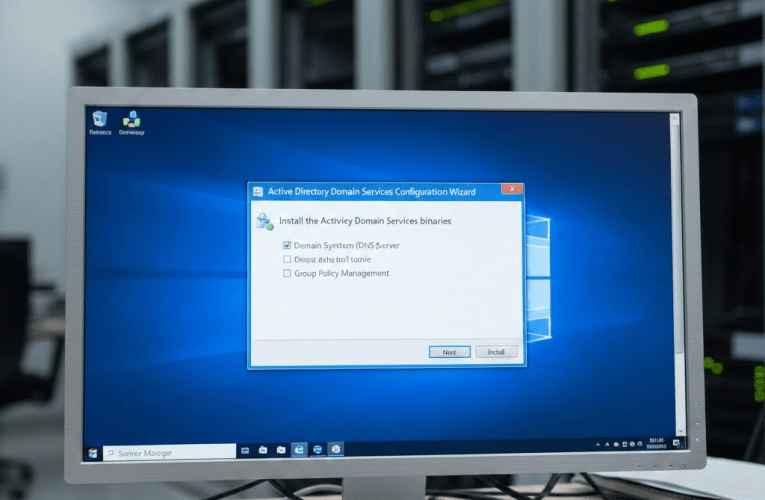Click the taskbar search box
Image resolution: width=765 pixels, height=500 pixels.
click(169, 453)
